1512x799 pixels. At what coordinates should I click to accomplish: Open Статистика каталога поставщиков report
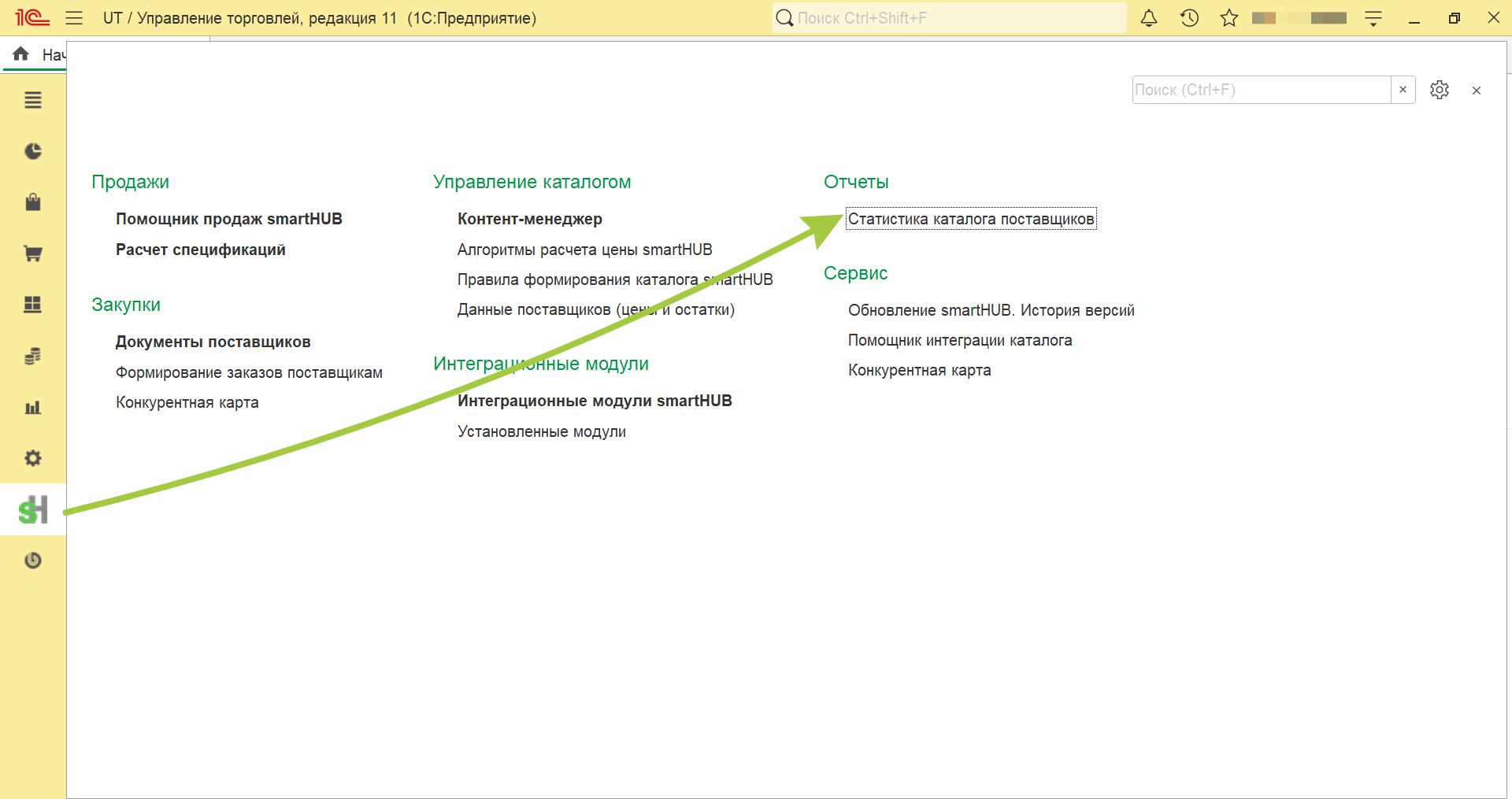[971, 219]
